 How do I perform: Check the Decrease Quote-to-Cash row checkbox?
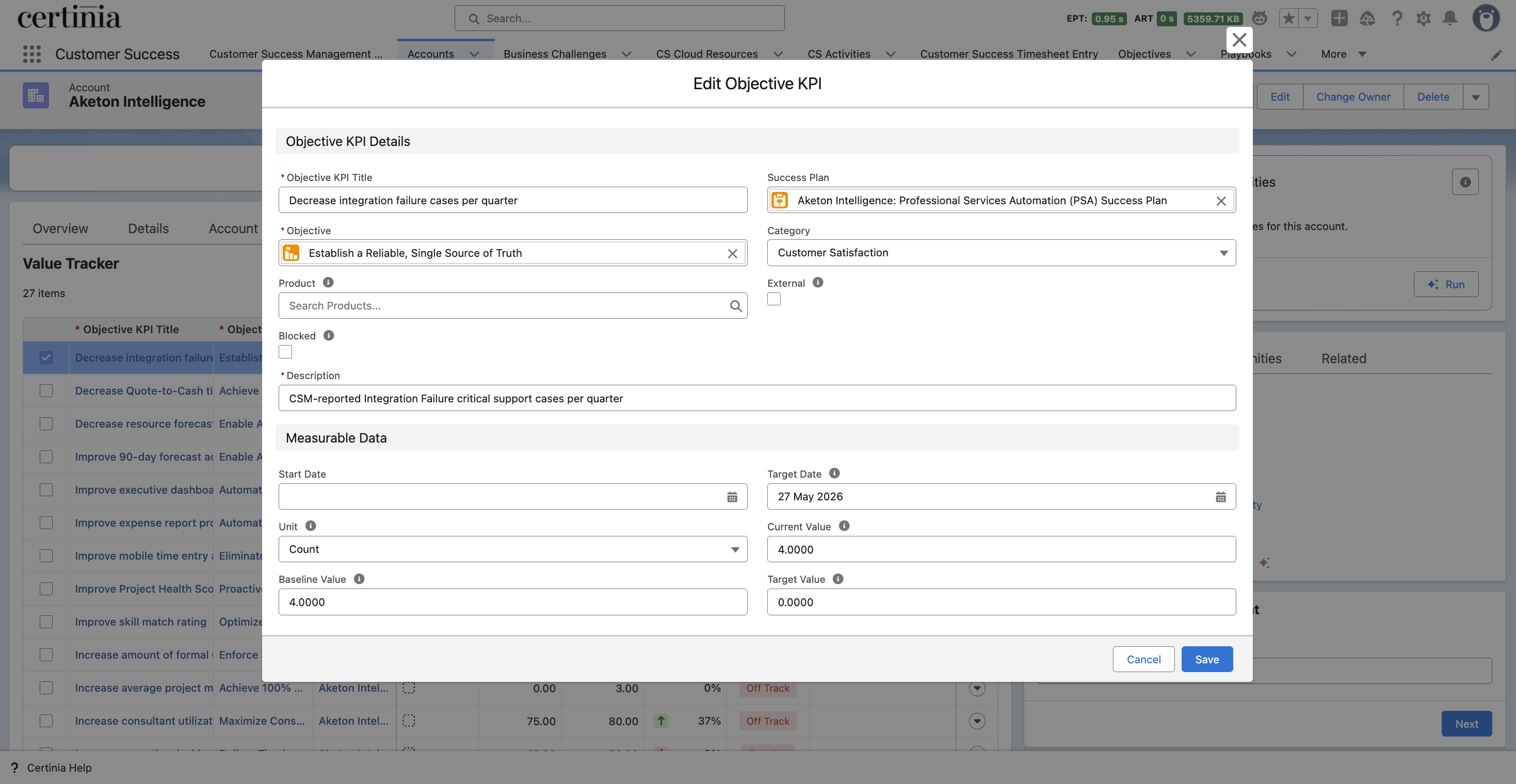(x=46, y=390)
